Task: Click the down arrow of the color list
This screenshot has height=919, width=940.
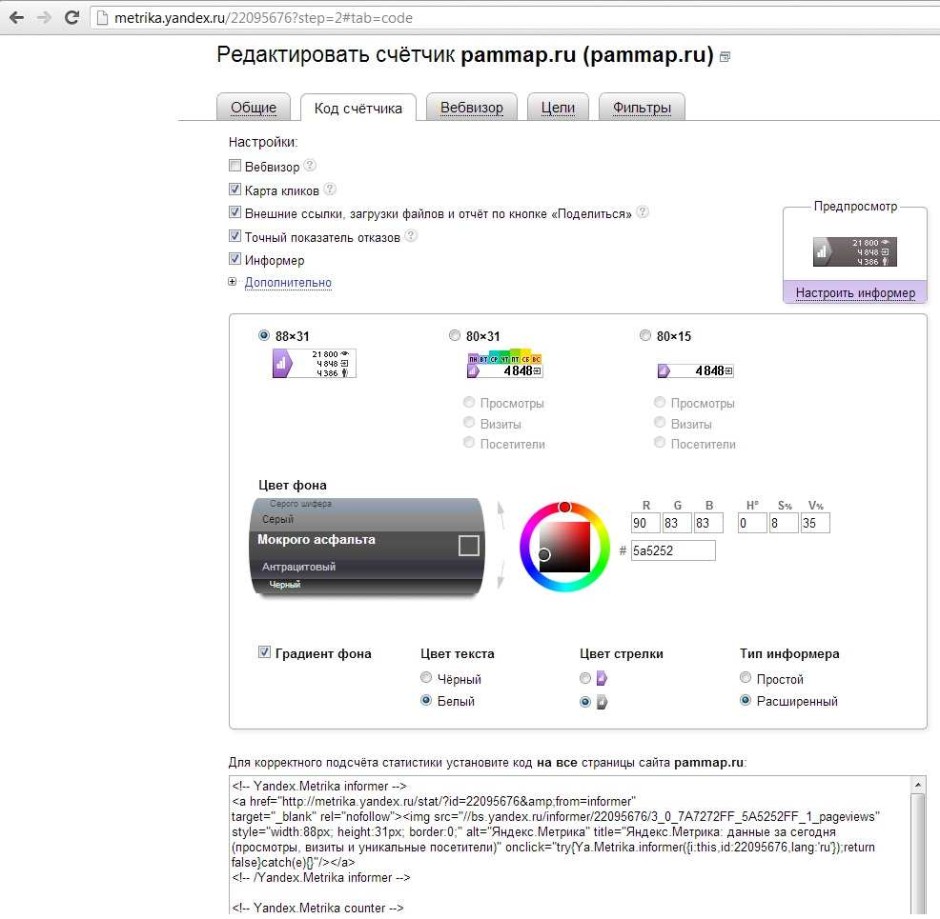Action: click(501, 574)
